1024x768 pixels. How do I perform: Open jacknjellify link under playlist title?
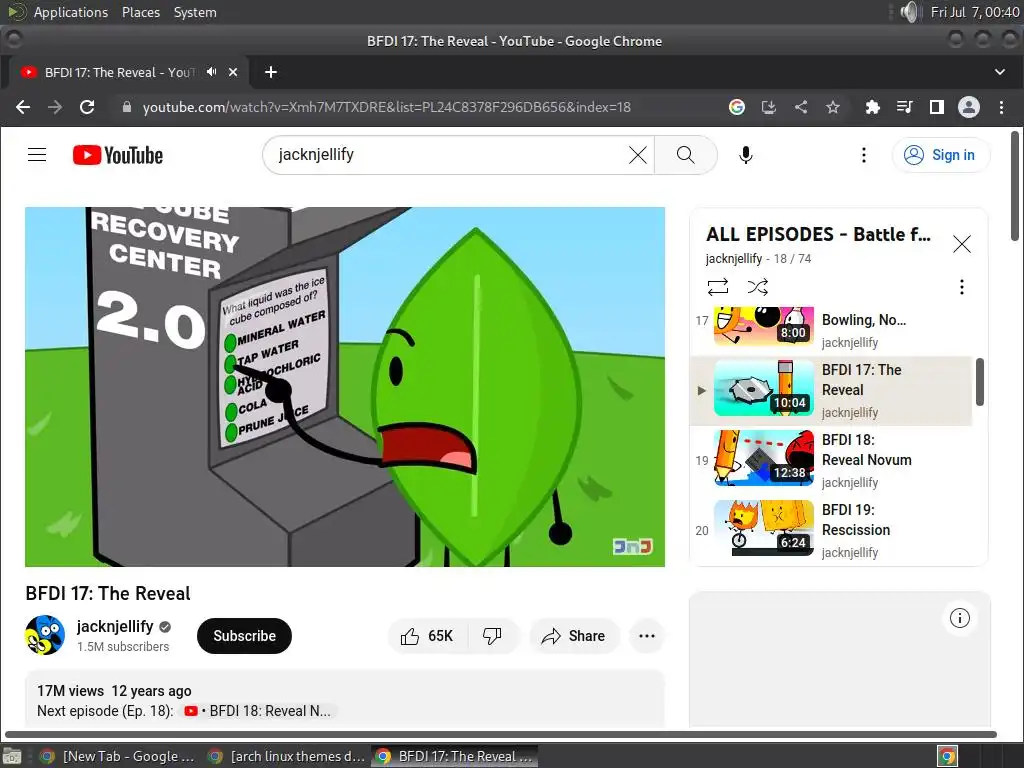(733, 259)
